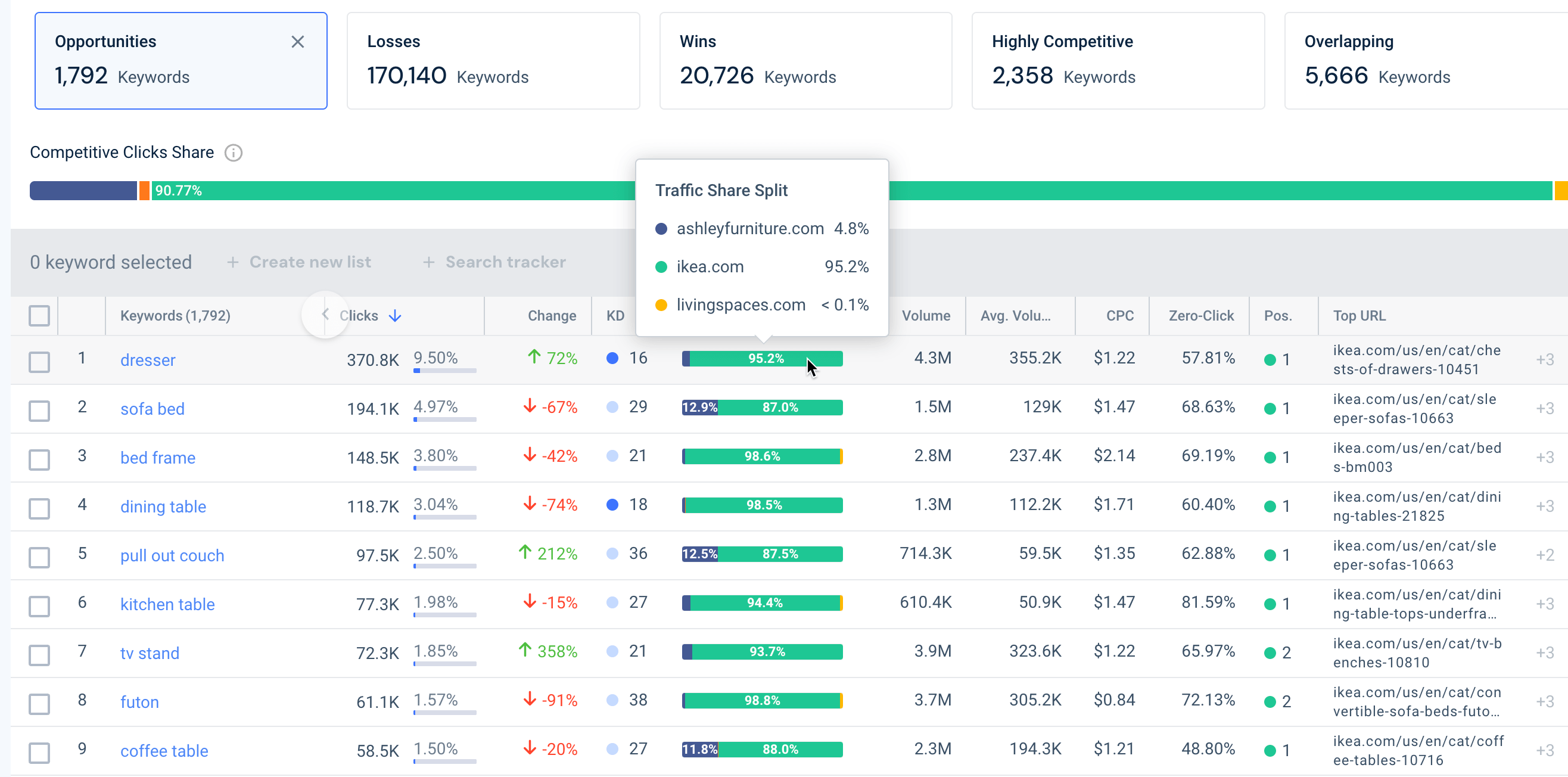Collapse the Clicks column using the chevron

pos(325,314)
